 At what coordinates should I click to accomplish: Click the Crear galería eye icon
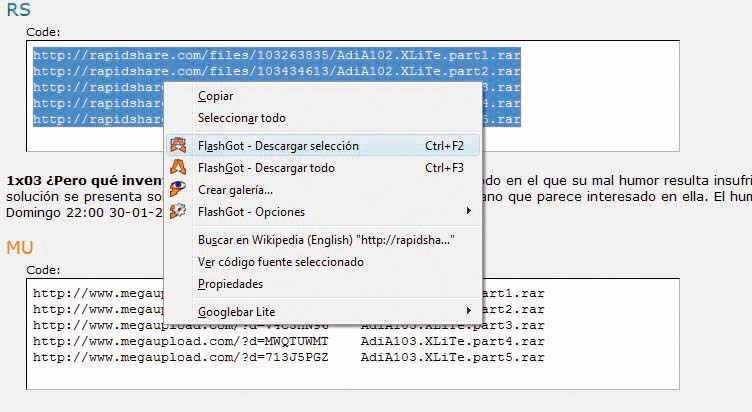click(178, 190)
